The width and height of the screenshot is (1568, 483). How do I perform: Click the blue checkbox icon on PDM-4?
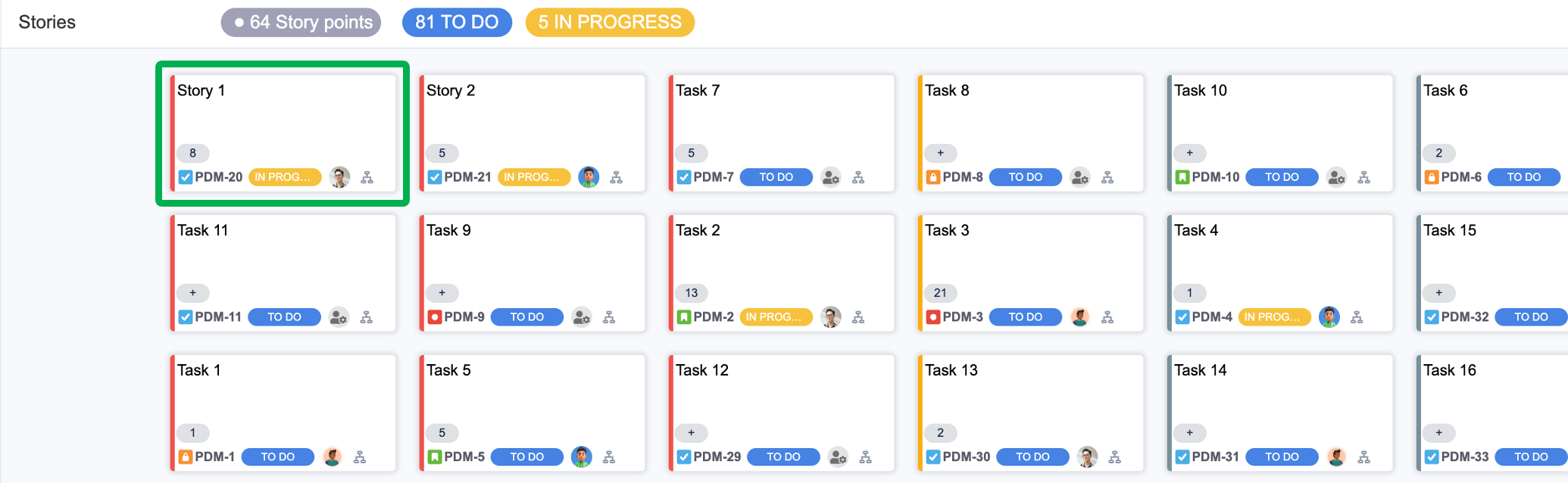(1182, 317)
